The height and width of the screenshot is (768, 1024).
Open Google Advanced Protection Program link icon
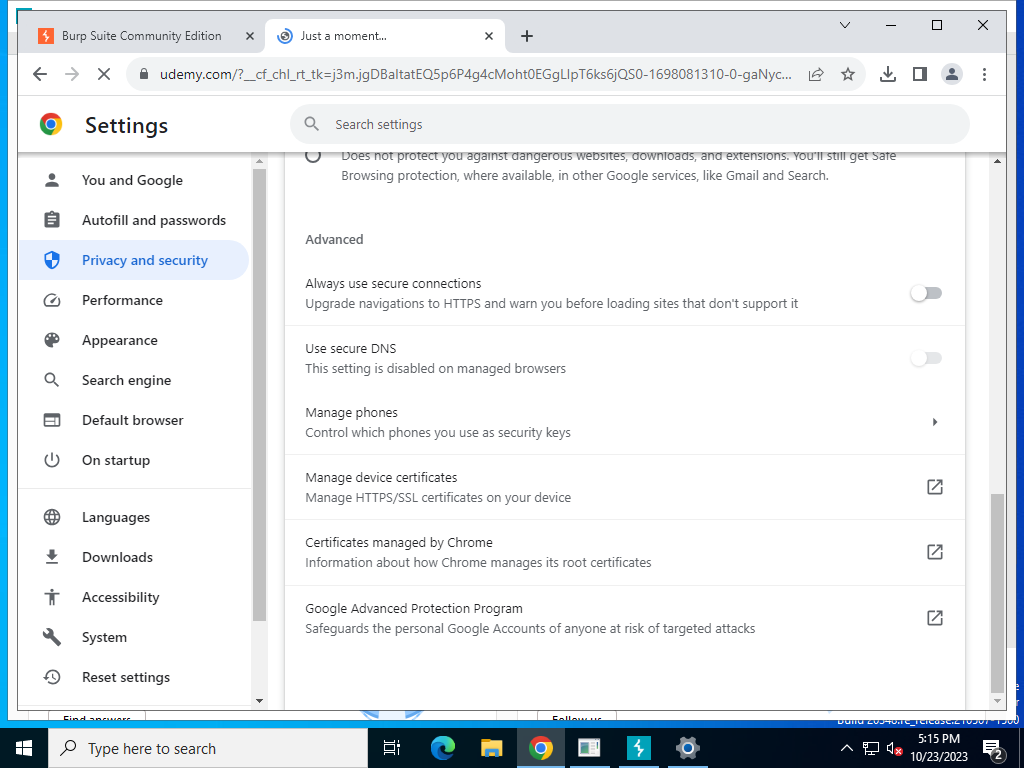point(935,618)
